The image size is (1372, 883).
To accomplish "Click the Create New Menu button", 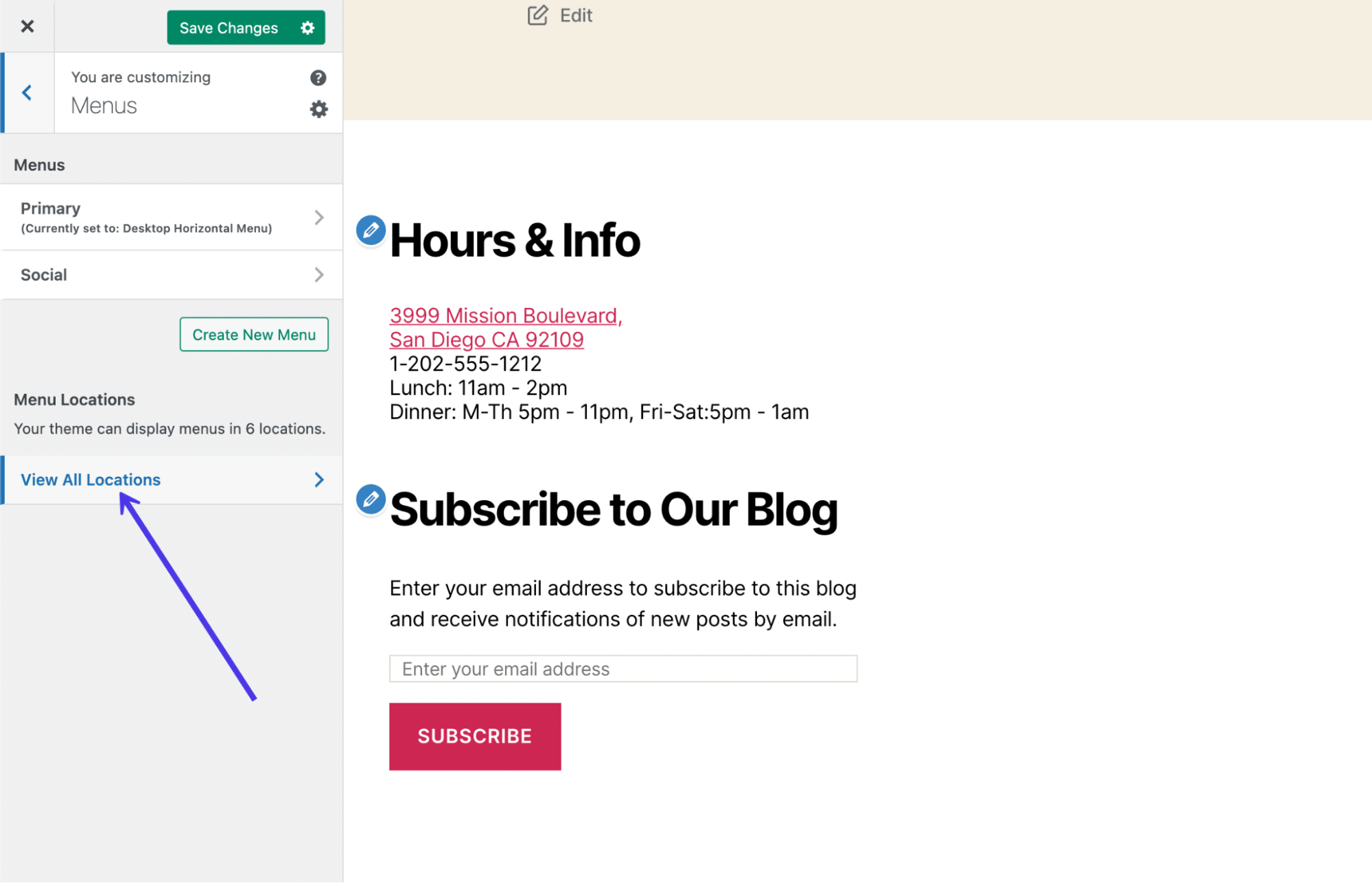I will 253,334.
